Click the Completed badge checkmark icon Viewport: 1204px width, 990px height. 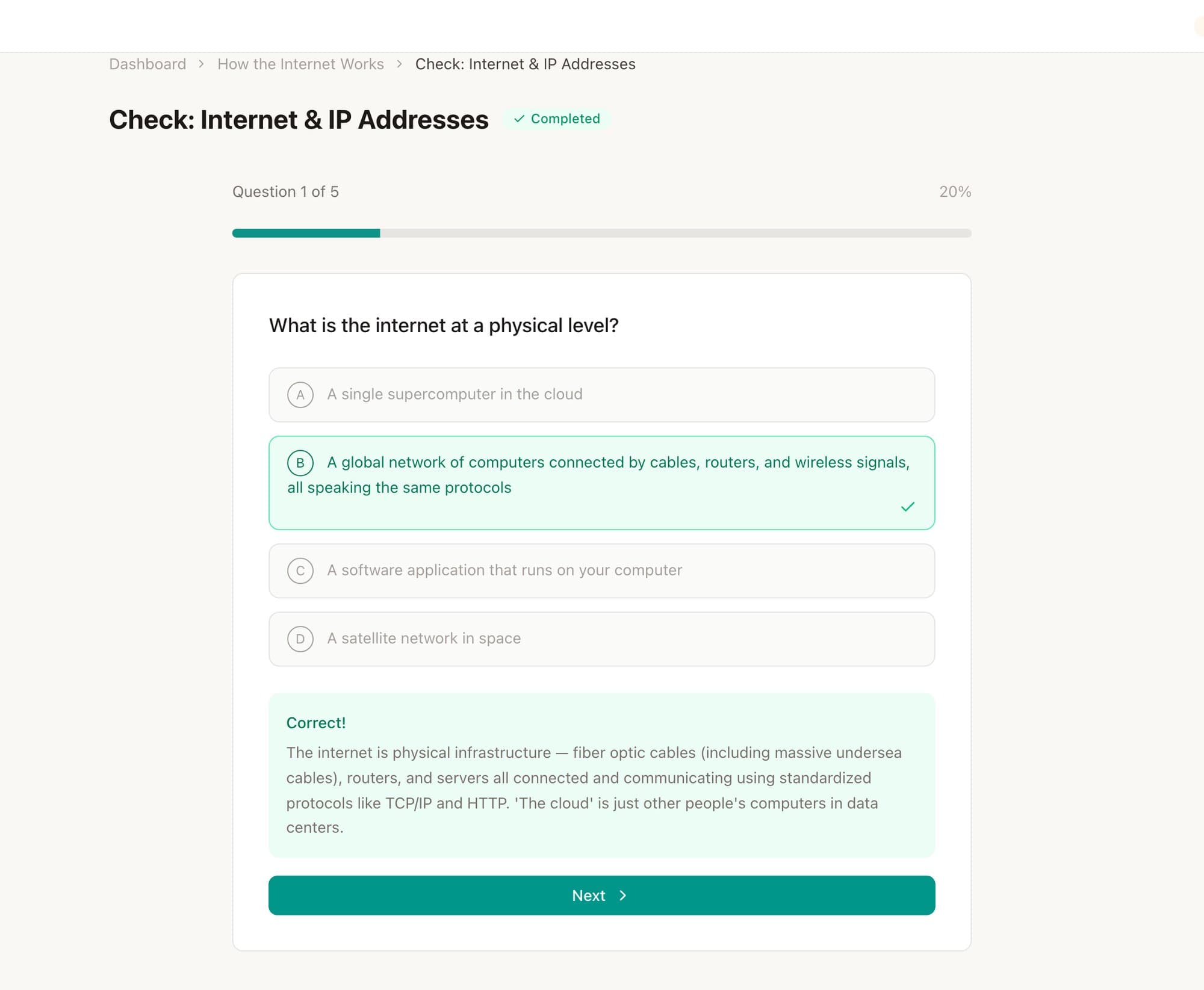tap(519, 119)
